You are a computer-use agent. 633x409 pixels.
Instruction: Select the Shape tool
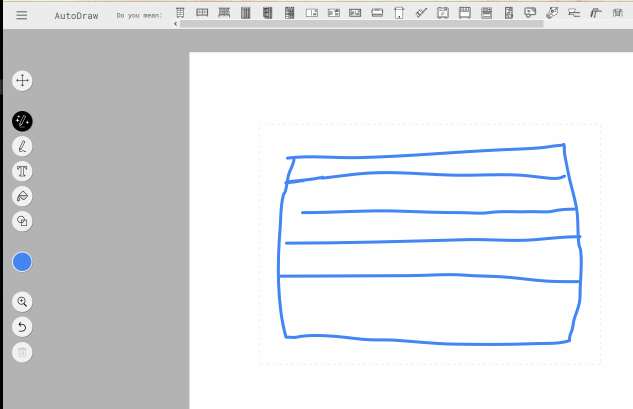click(22, 221)
